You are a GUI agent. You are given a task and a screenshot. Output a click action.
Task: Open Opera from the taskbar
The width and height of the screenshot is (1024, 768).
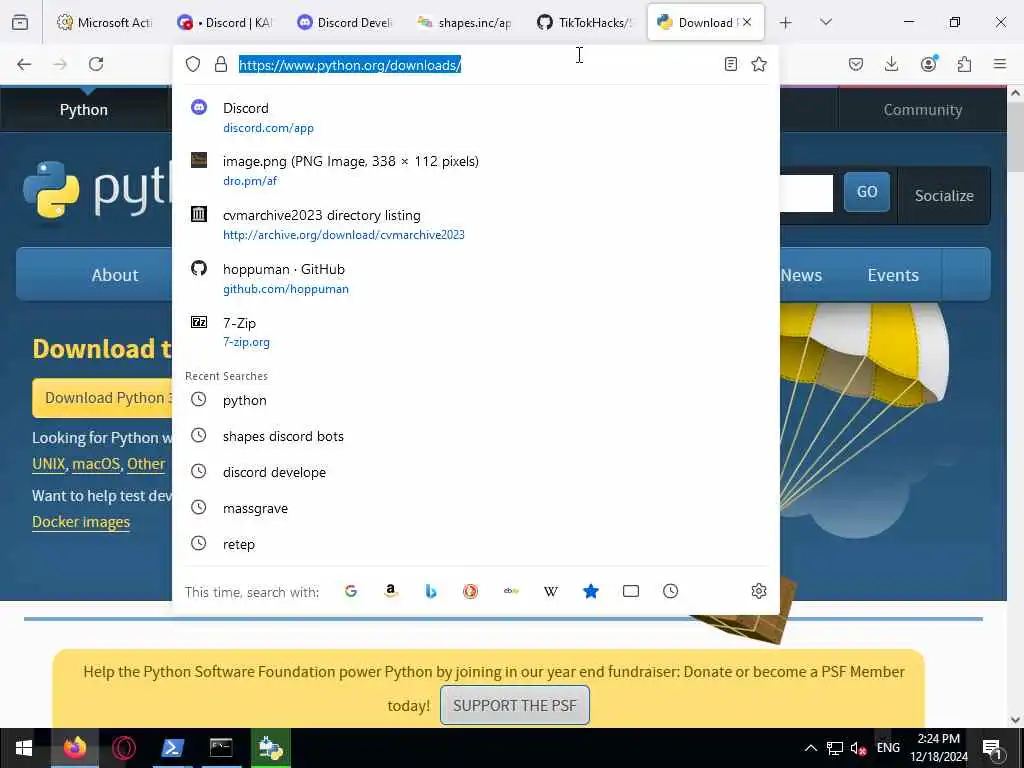pos(123,748)
